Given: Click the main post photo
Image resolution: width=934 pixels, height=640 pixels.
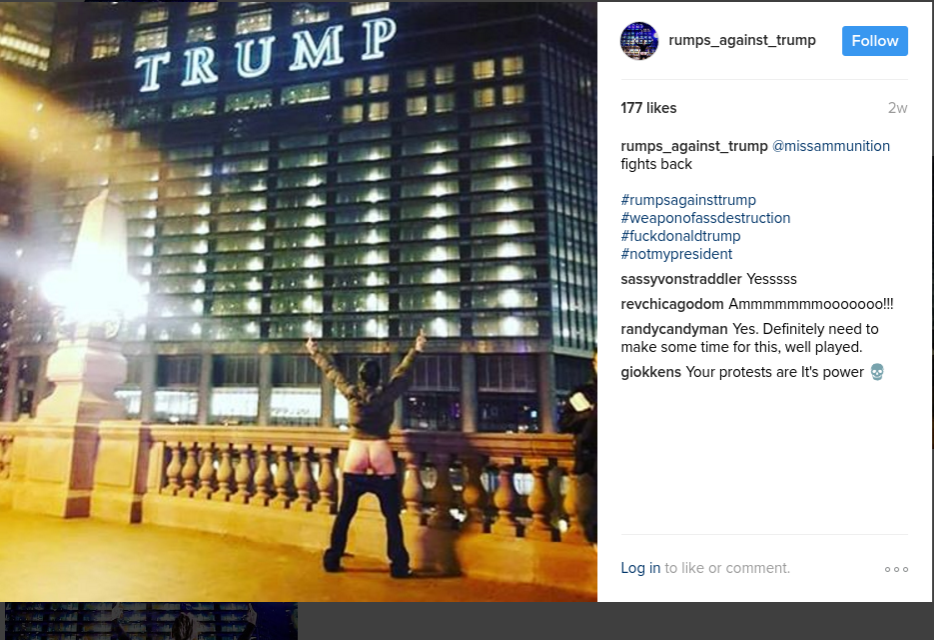Looking at the screenshot, I should click(x=298, y=302).
